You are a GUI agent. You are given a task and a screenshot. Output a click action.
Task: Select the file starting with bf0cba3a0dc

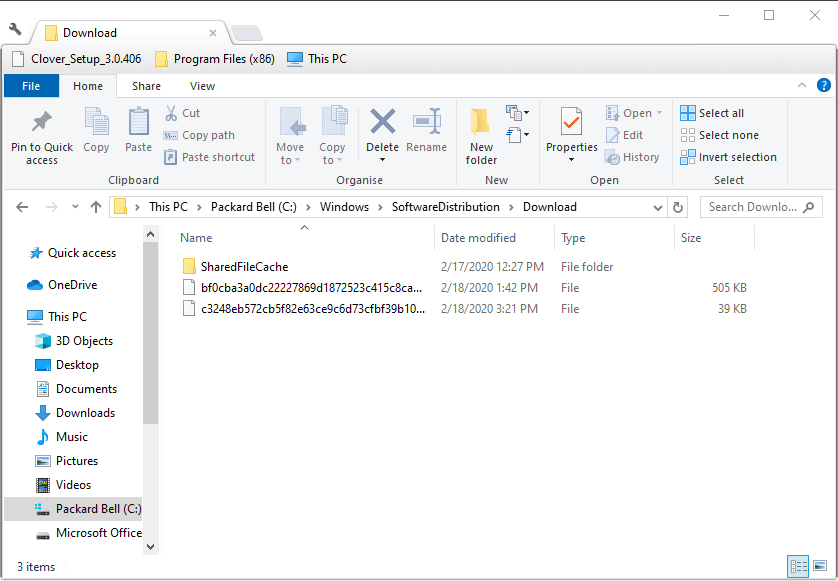[312, 288]
